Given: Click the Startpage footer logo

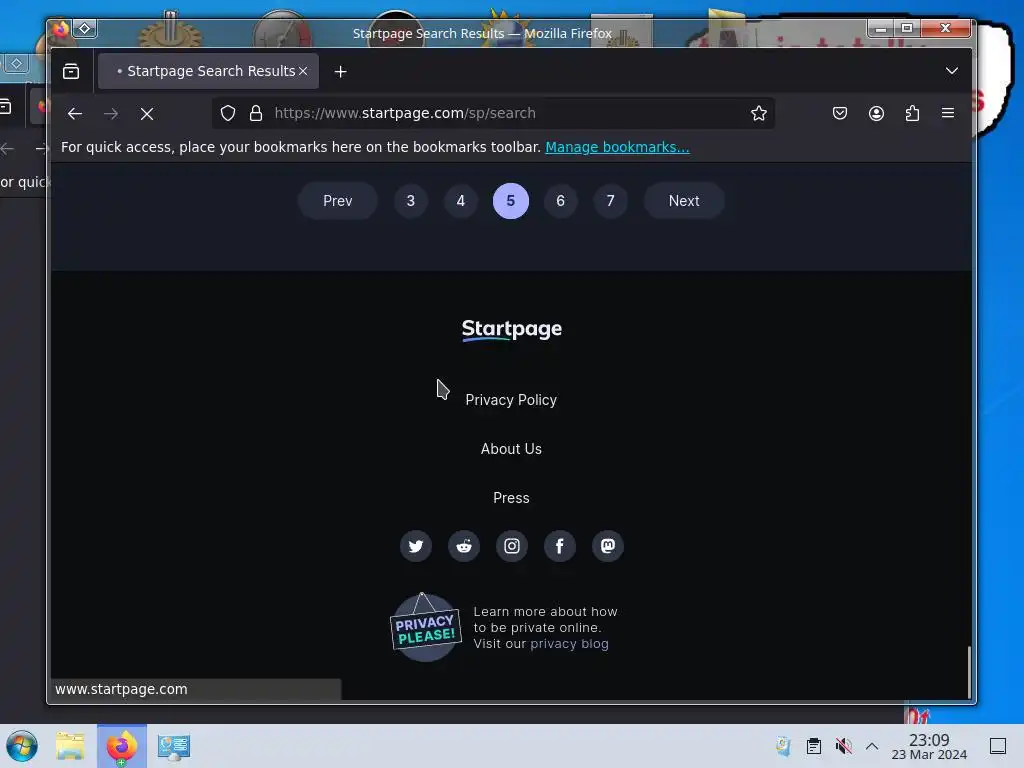Looking at the screenshot, I should pos(512,330).
